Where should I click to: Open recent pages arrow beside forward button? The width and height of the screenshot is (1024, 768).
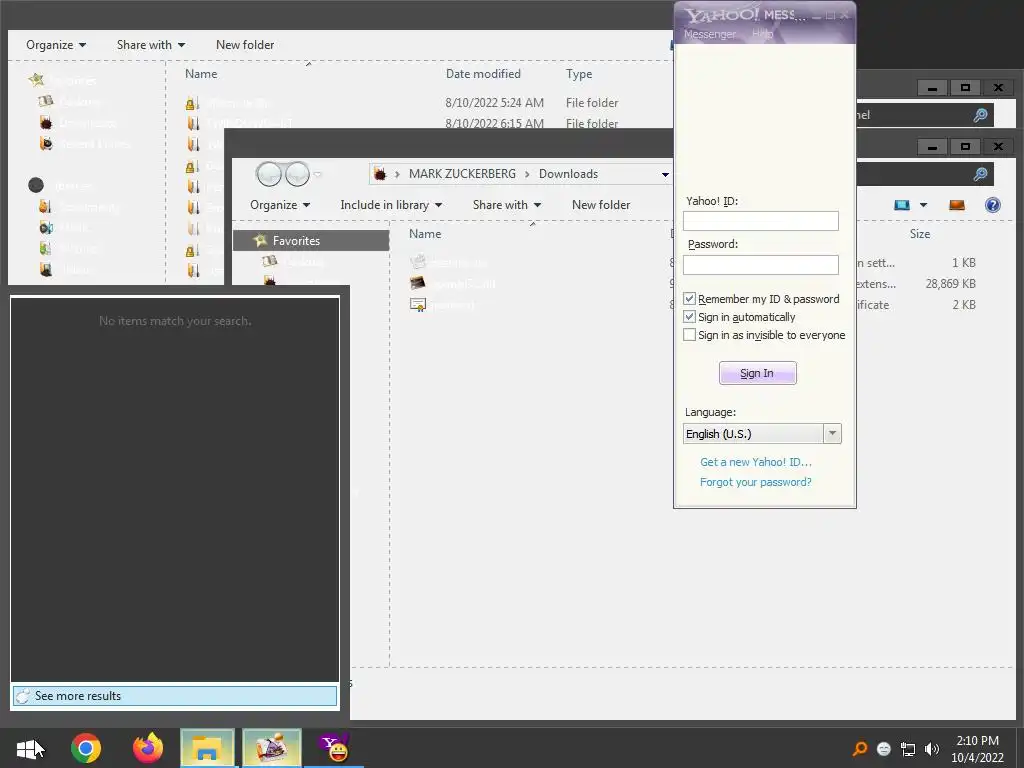coord(318,174)
